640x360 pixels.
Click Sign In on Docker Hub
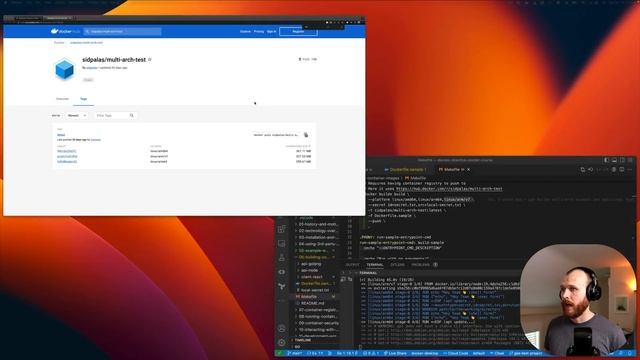point(271,31)
